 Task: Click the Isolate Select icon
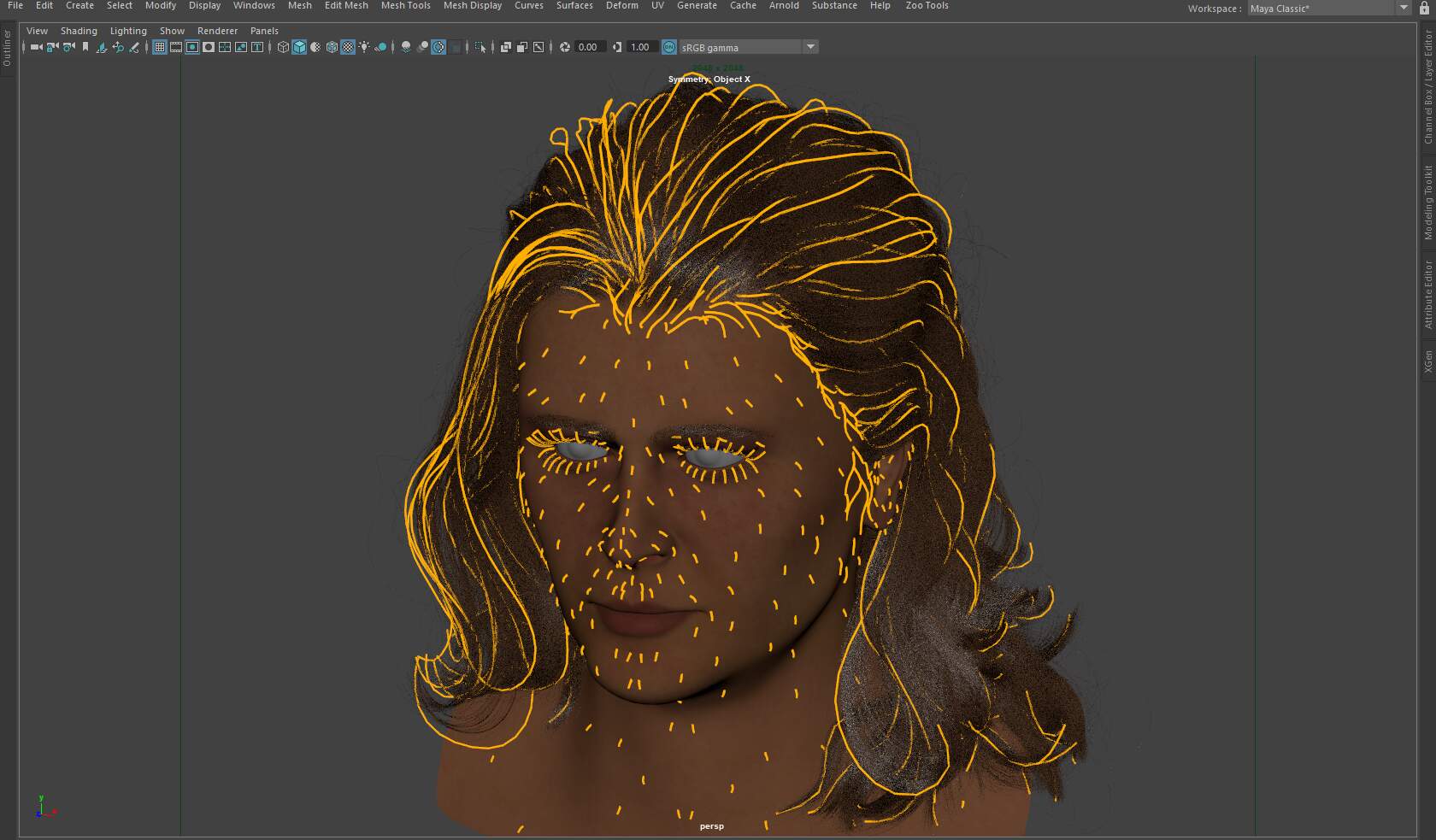tap(480, 47)
